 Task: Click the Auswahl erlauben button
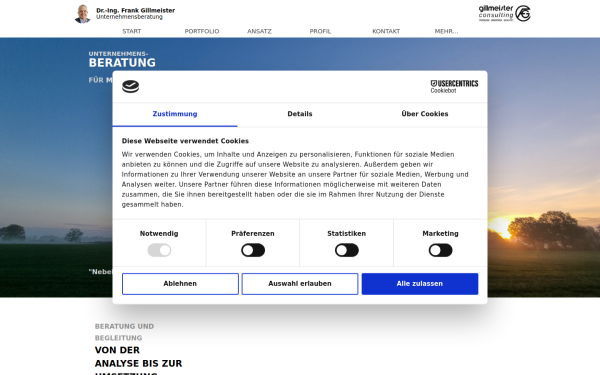(300, 284)
